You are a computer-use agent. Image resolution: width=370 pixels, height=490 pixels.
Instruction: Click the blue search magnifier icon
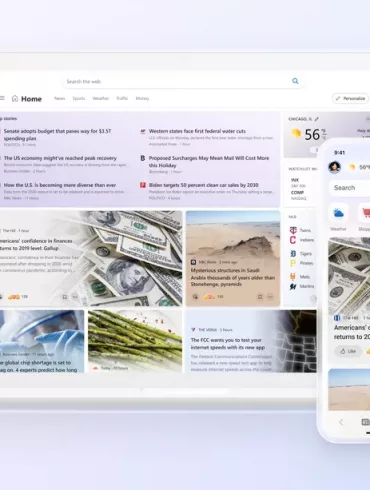(x=295, y=81)
